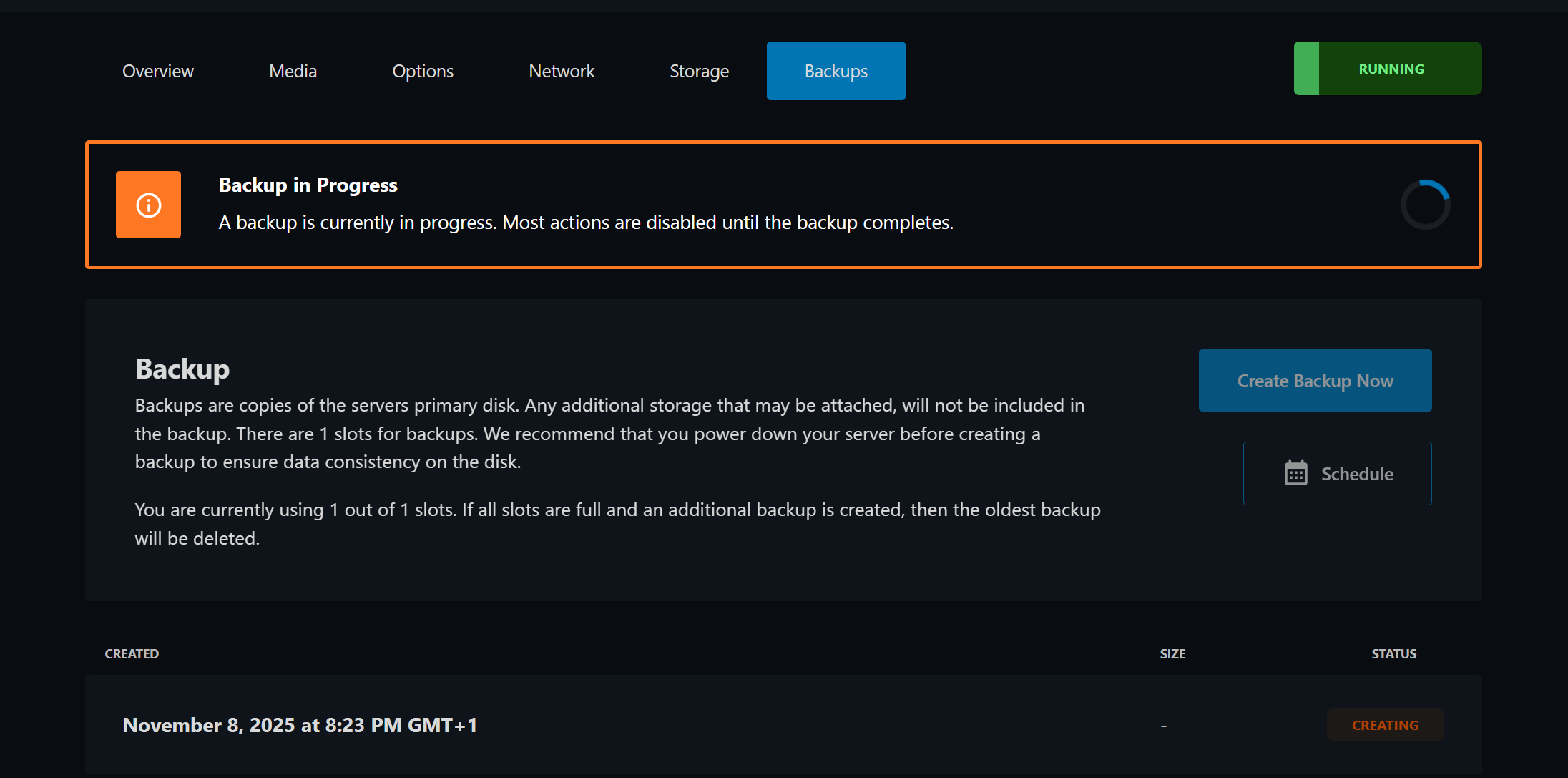The height and width of the screenshot is (778, 1568).
Task: Go to the Network tab
Action: click(x=562, y=71)
